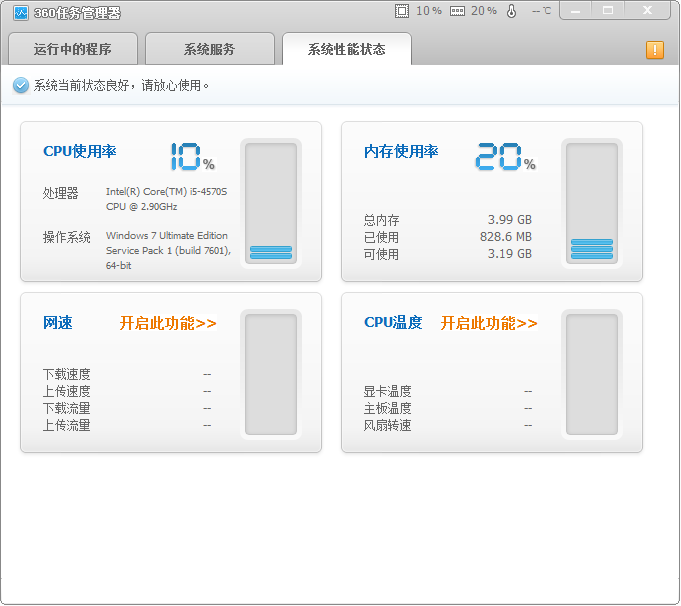The width and height of the screenshot is (681, 606).
Task: Click the memory module icon in title bar
Action: [x=457, y=11]
